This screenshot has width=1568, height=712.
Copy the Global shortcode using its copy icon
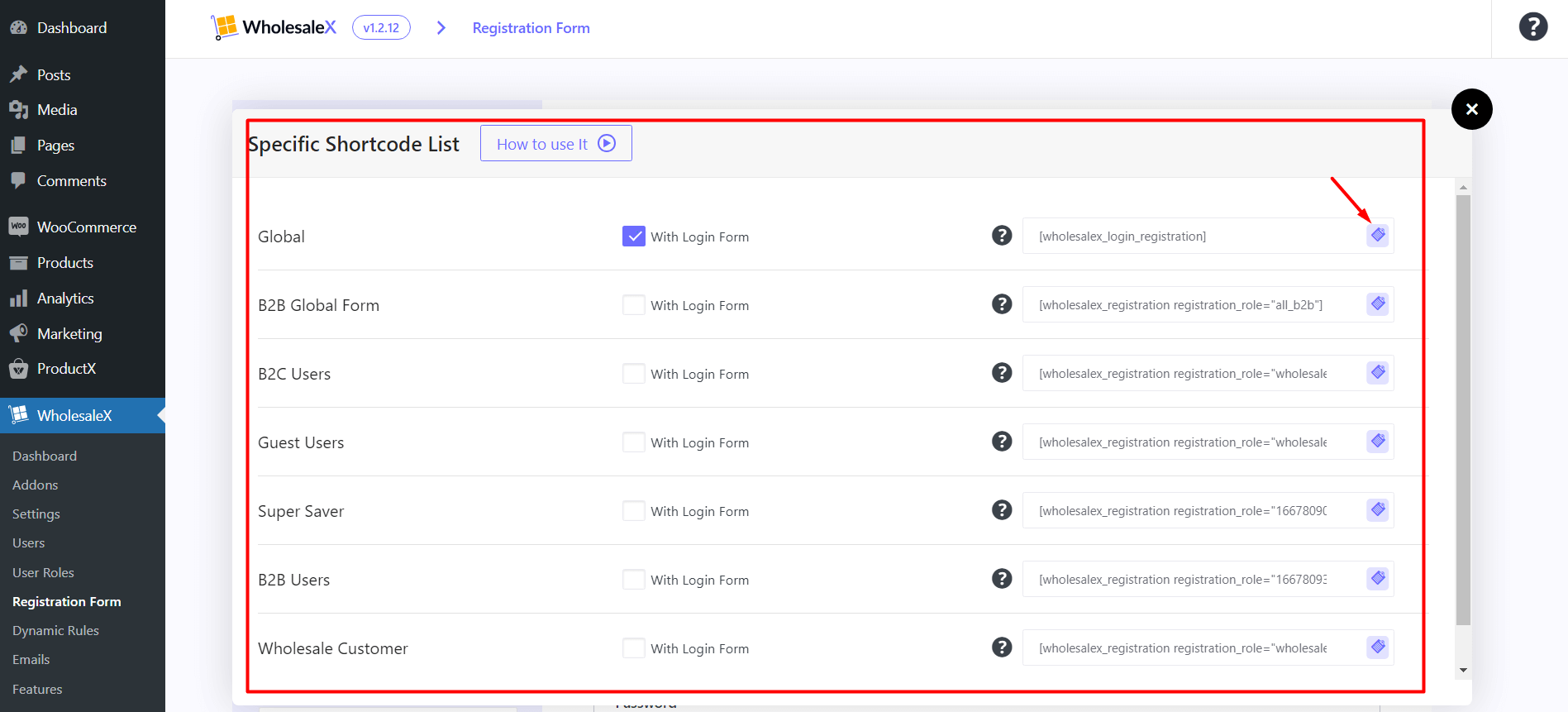[x=1378, y=236]
